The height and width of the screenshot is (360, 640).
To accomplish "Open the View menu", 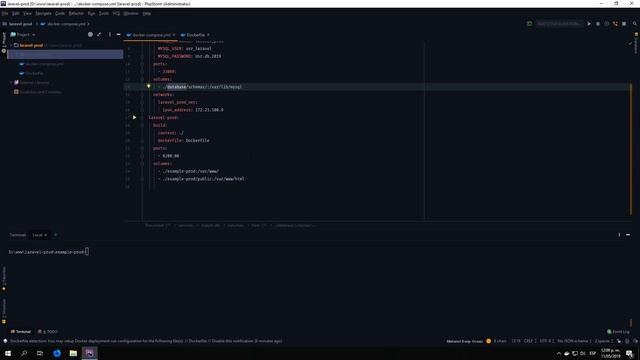I will pos(27,13).
